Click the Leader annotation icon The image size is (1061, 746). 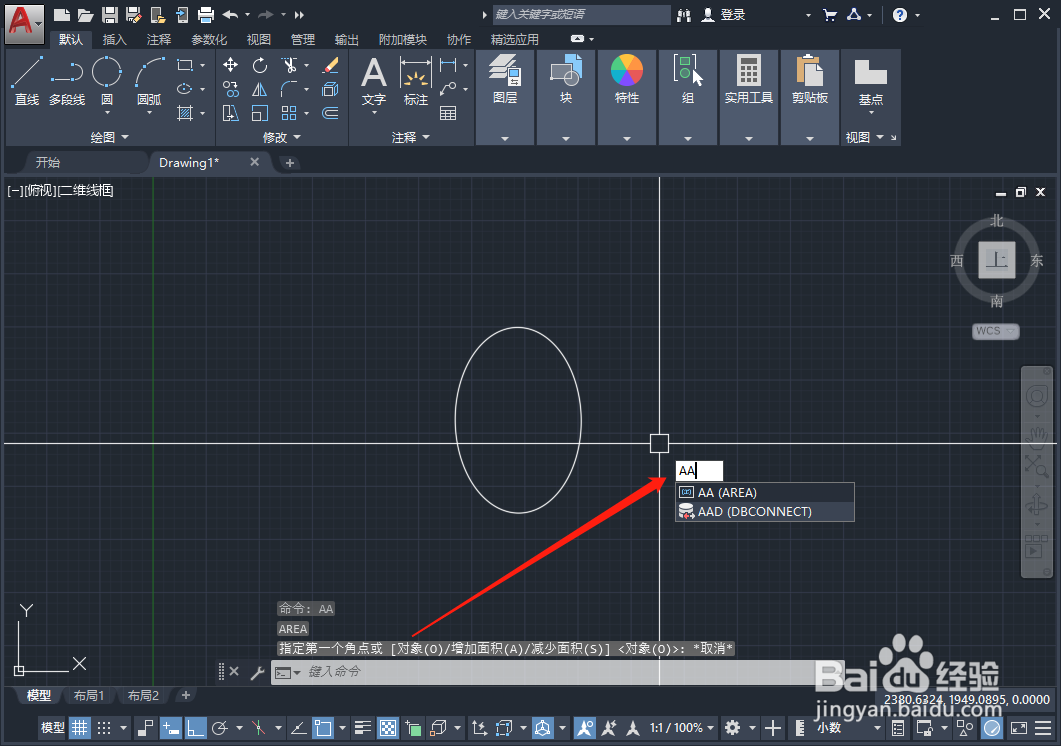[x=448, y=89]
